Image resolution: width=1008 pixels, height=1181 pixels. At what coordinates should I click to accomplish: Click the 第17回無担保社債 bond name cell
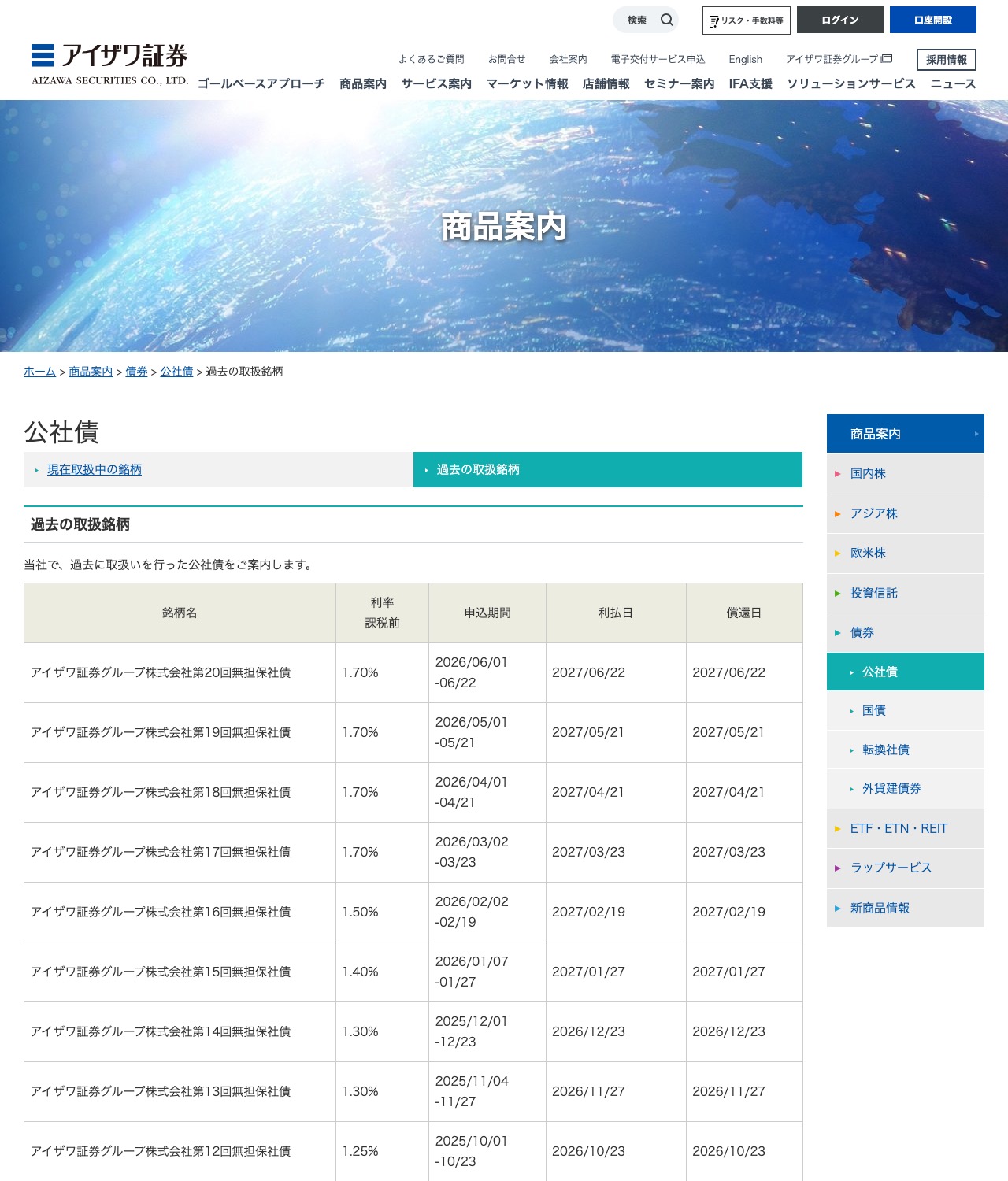pyautogui.click(x=180, y=852)
